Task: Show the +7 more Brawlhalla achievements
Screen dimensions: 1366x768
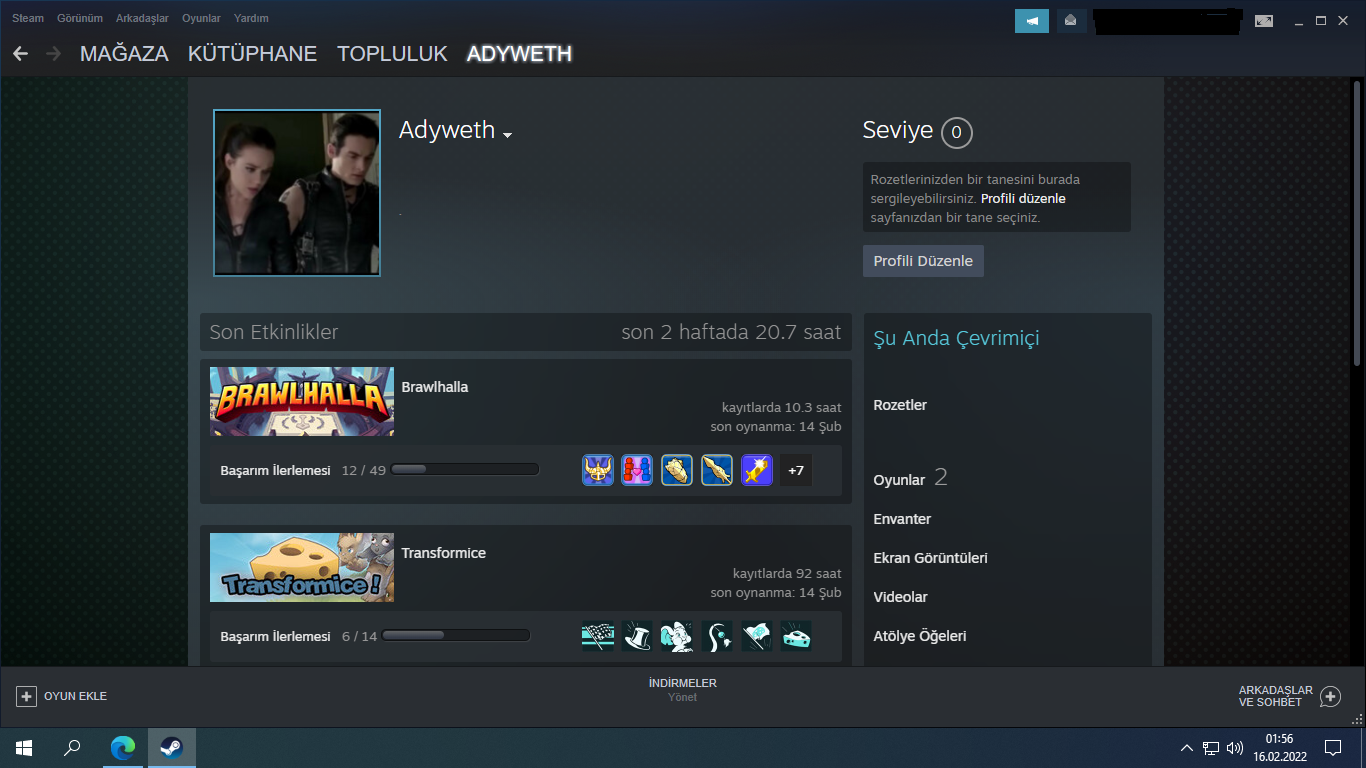Action: click(796, 470)
